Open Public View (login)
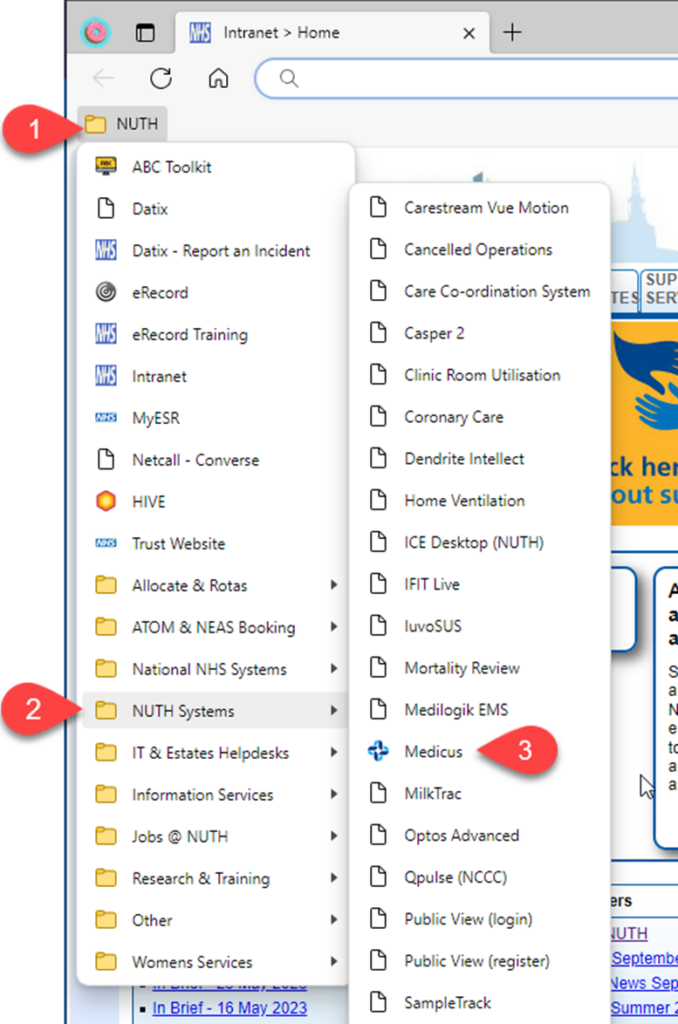The width and height of the screenshot is (678, 1024). 479,918
